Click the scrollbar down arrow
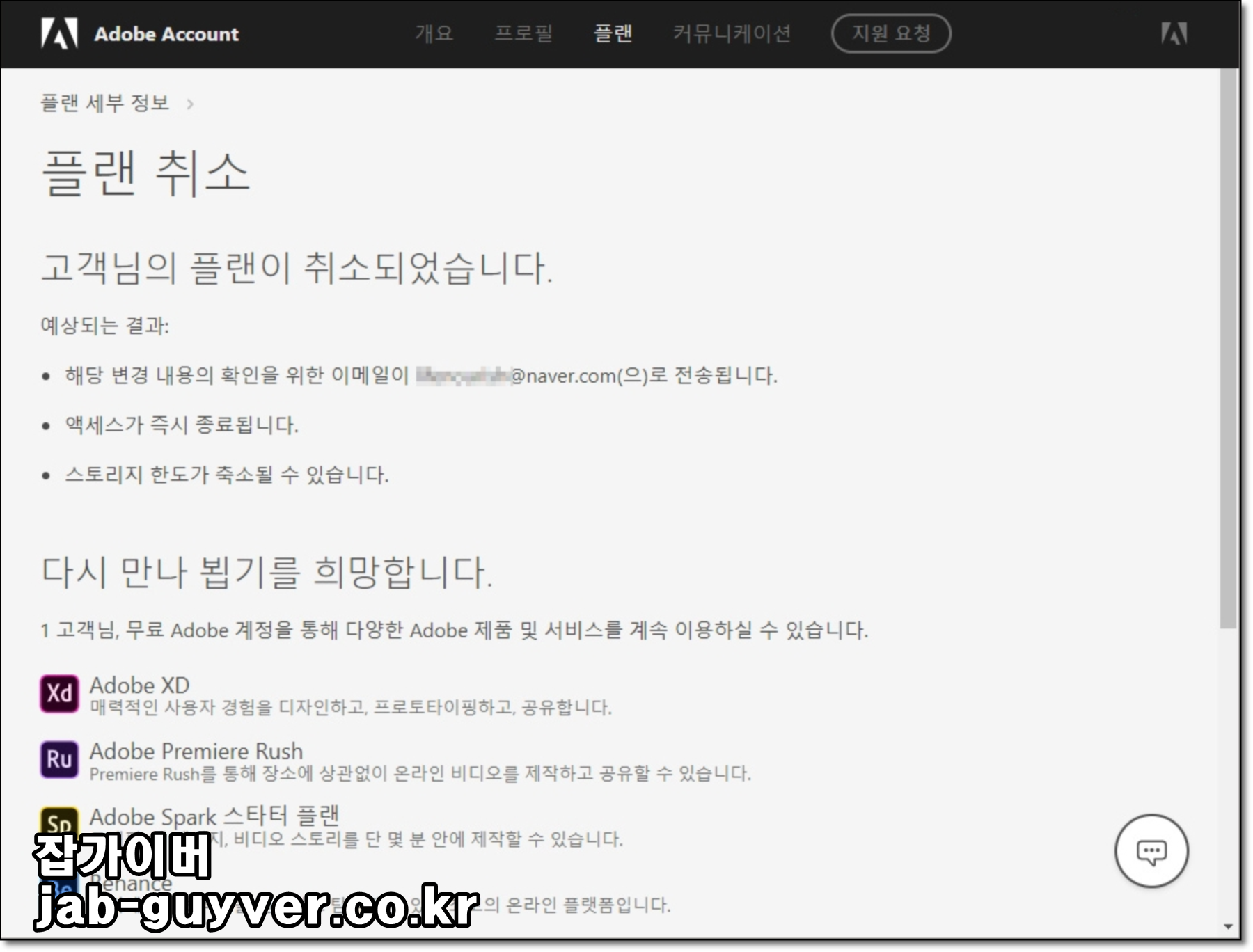 click(1229, 927)
